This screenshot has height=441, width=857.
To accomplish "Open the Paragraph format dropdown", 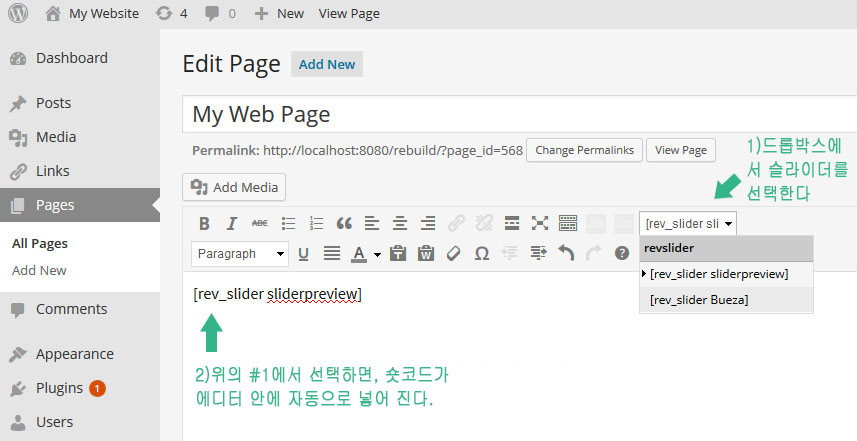I will (239, 253).
